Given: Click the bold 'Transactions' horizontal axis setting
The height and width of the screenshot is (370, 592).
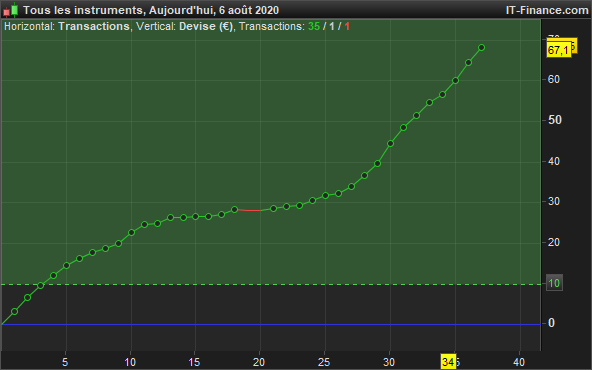Looking at the screenshot, I should click(94, 26).
